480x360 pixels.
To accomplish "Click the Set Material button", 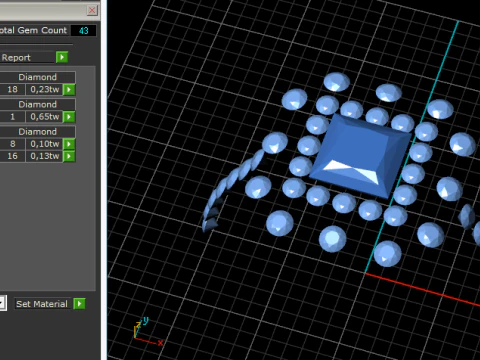I will (x=43, y=304).
